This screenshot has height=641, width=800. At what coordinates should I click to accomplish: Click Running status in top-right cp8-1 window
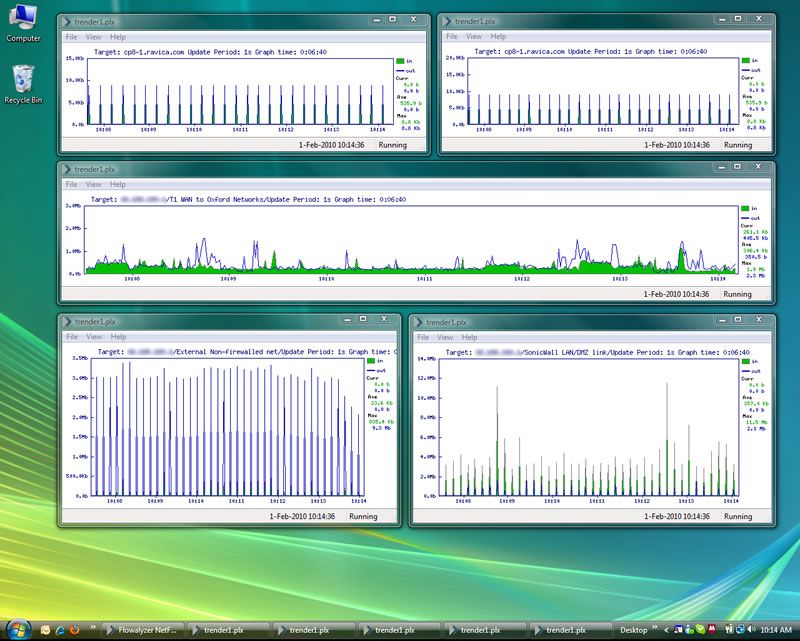click(738, 145)
